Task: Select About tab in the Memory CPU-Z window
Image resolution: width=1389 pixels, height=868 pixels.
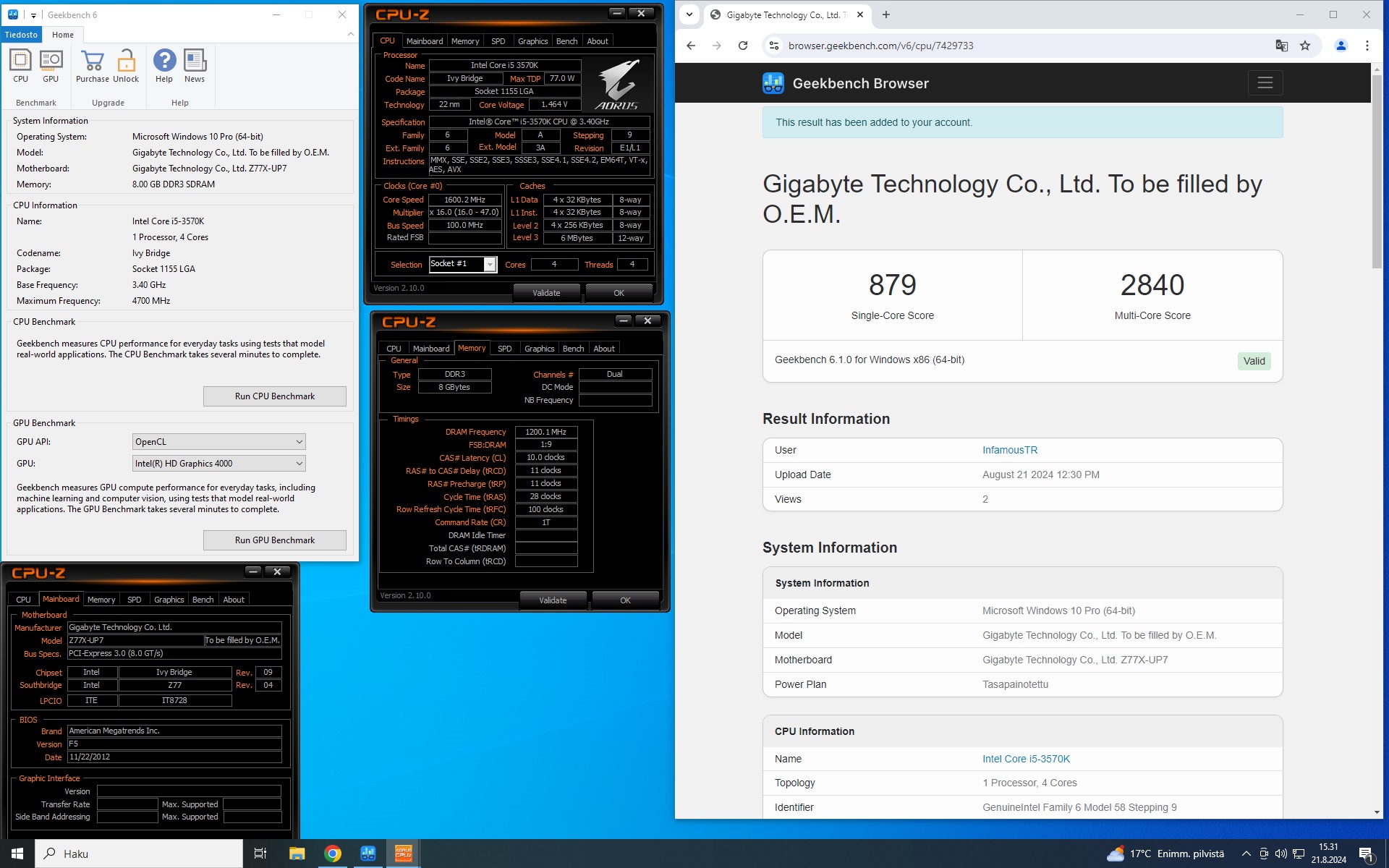Action: coord(604,349)
